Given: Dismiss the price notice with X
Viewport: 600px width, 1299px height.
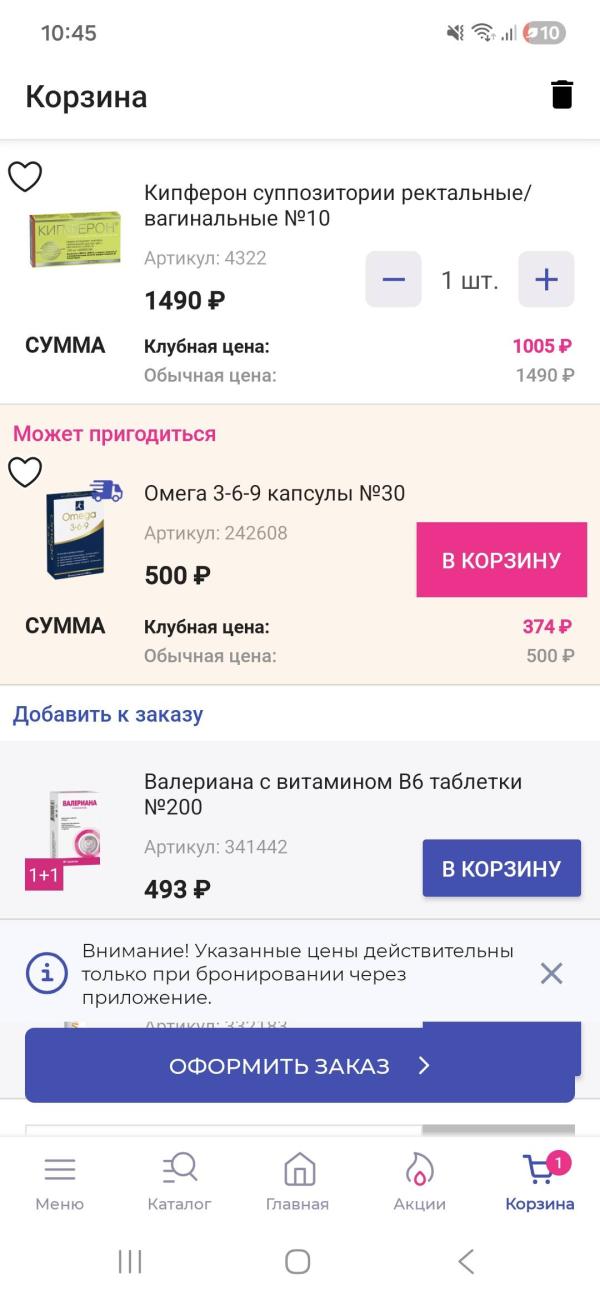Looking at the screenshot, I should (551, 973).
